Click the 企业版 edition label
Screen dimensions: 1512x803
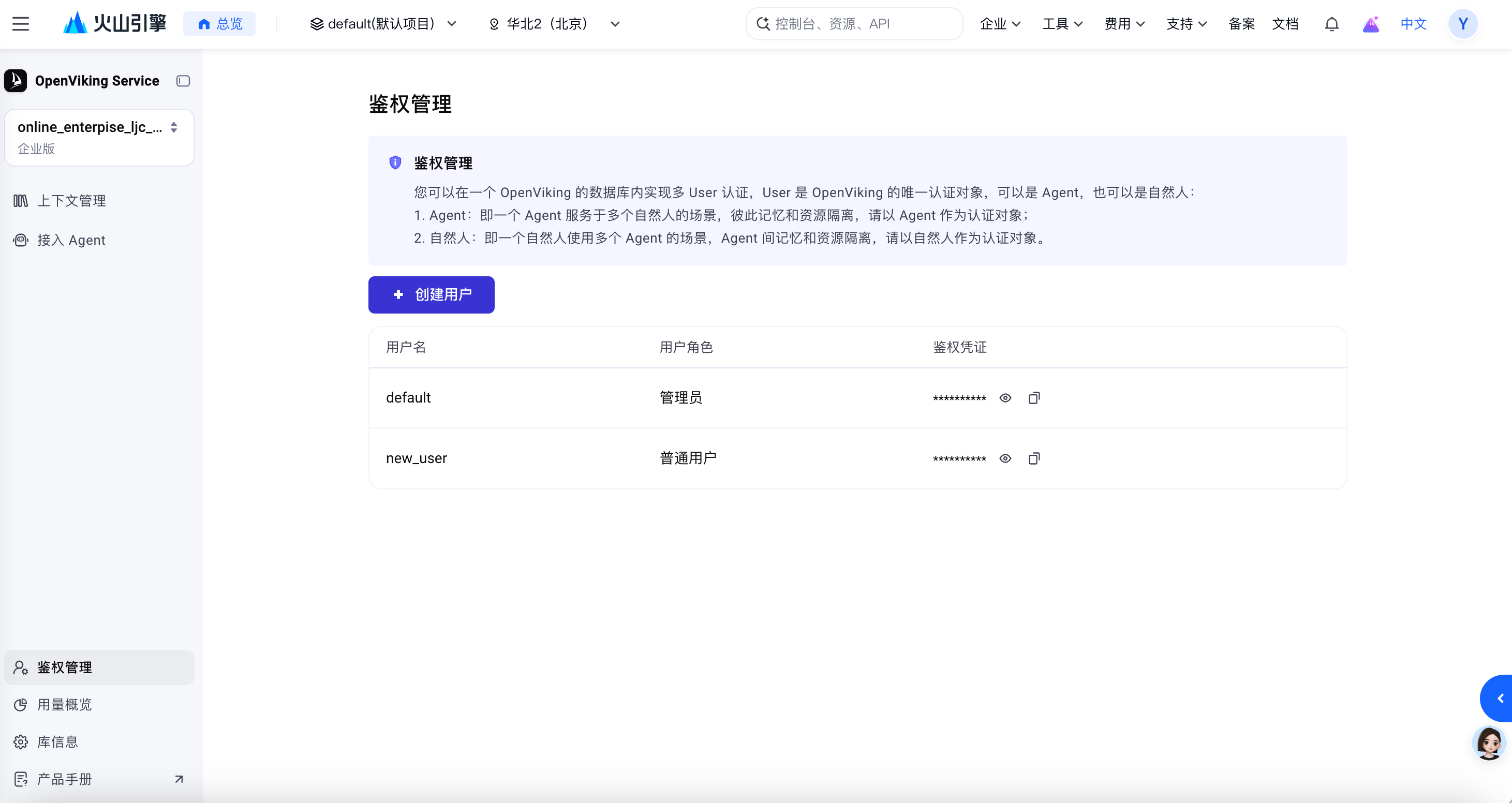pos(36,149)
